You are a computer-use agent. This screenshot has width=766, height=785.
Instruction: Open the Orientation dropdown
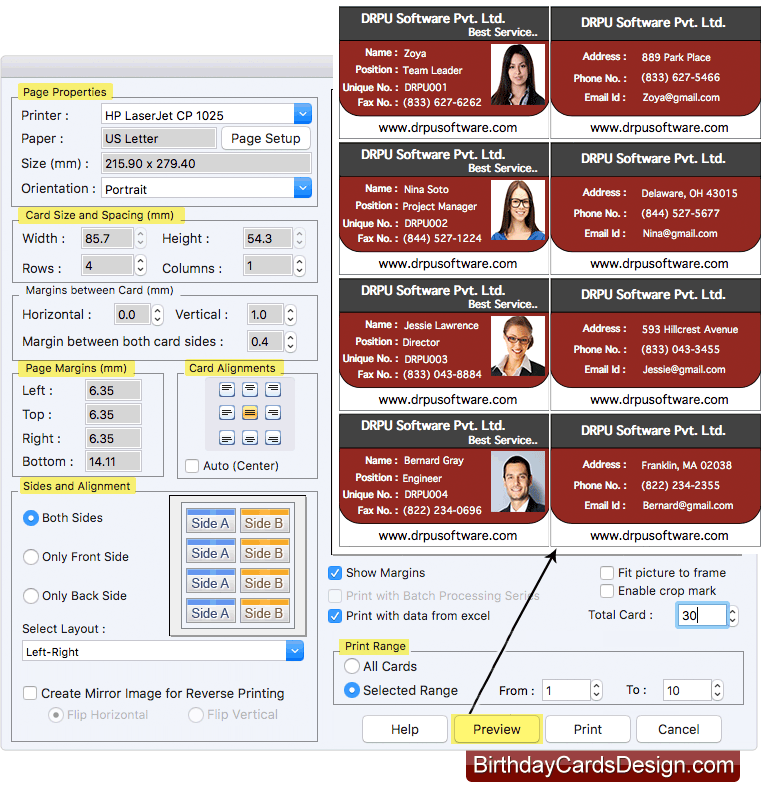[x=303, y=188]
